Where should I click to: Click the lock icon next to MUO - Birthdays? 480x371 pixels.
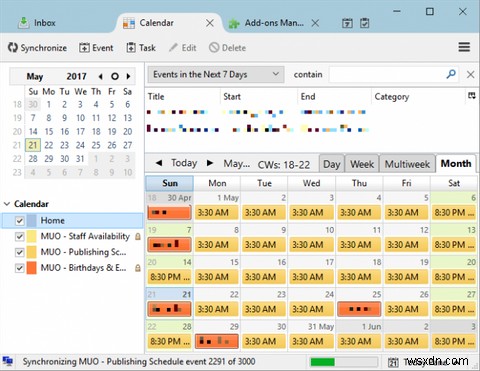pyautogui.click(x=137, y=268)
